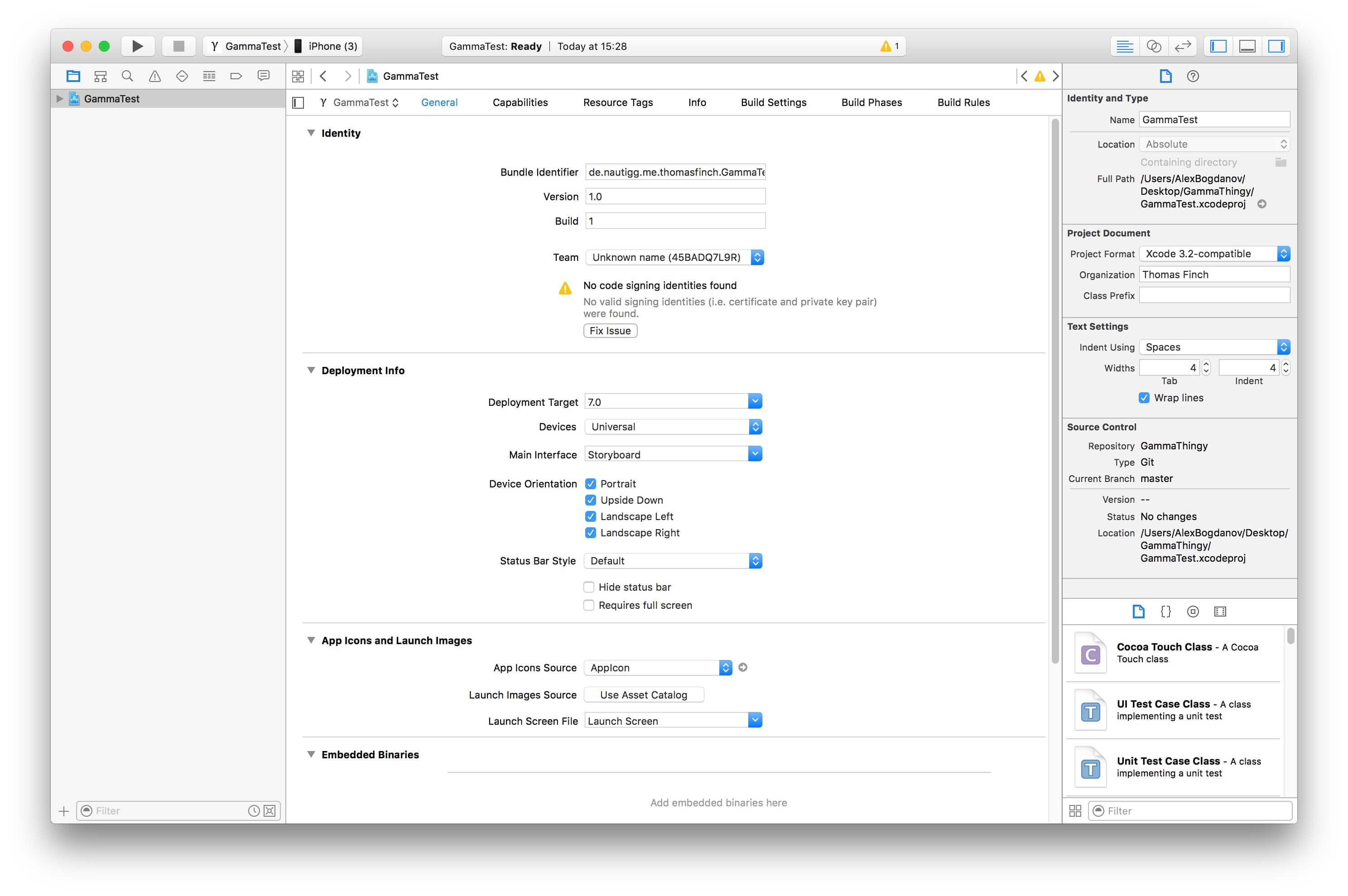
Task: Collapse App Icons and Launch Images section
Action: point(311,640)
